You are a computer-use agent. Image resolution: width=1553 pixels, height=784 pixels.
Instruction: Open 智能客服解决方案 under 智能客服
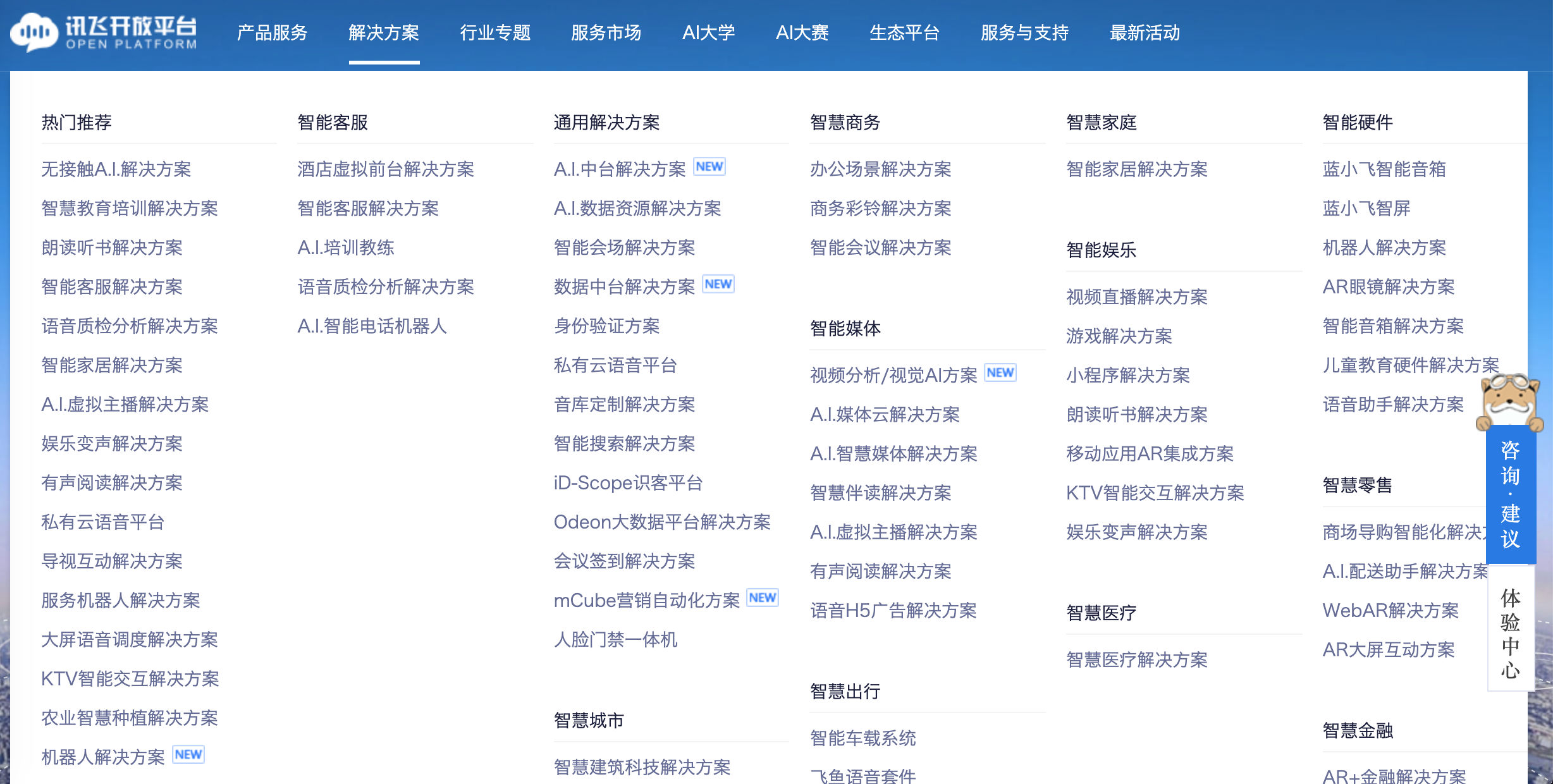[368, 209]
